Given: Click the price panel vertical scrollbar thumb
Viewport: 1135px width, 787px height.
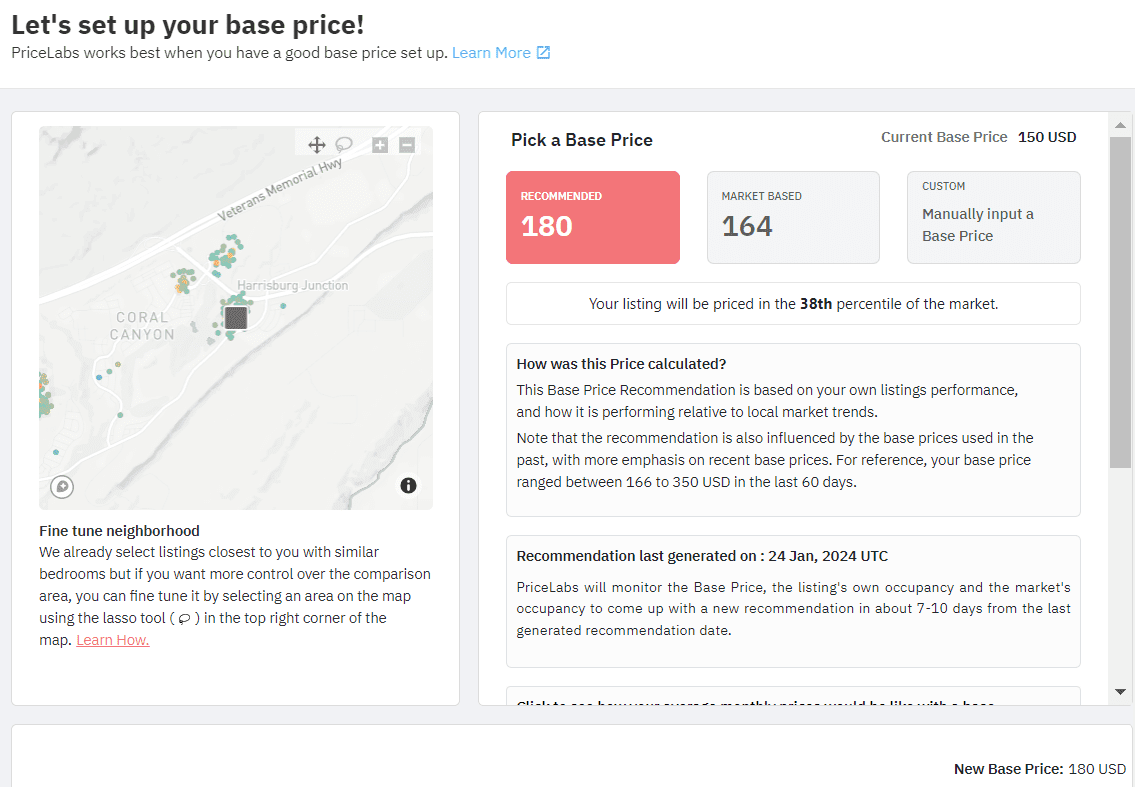Looking at the screenshot, I should point(1121,302).
